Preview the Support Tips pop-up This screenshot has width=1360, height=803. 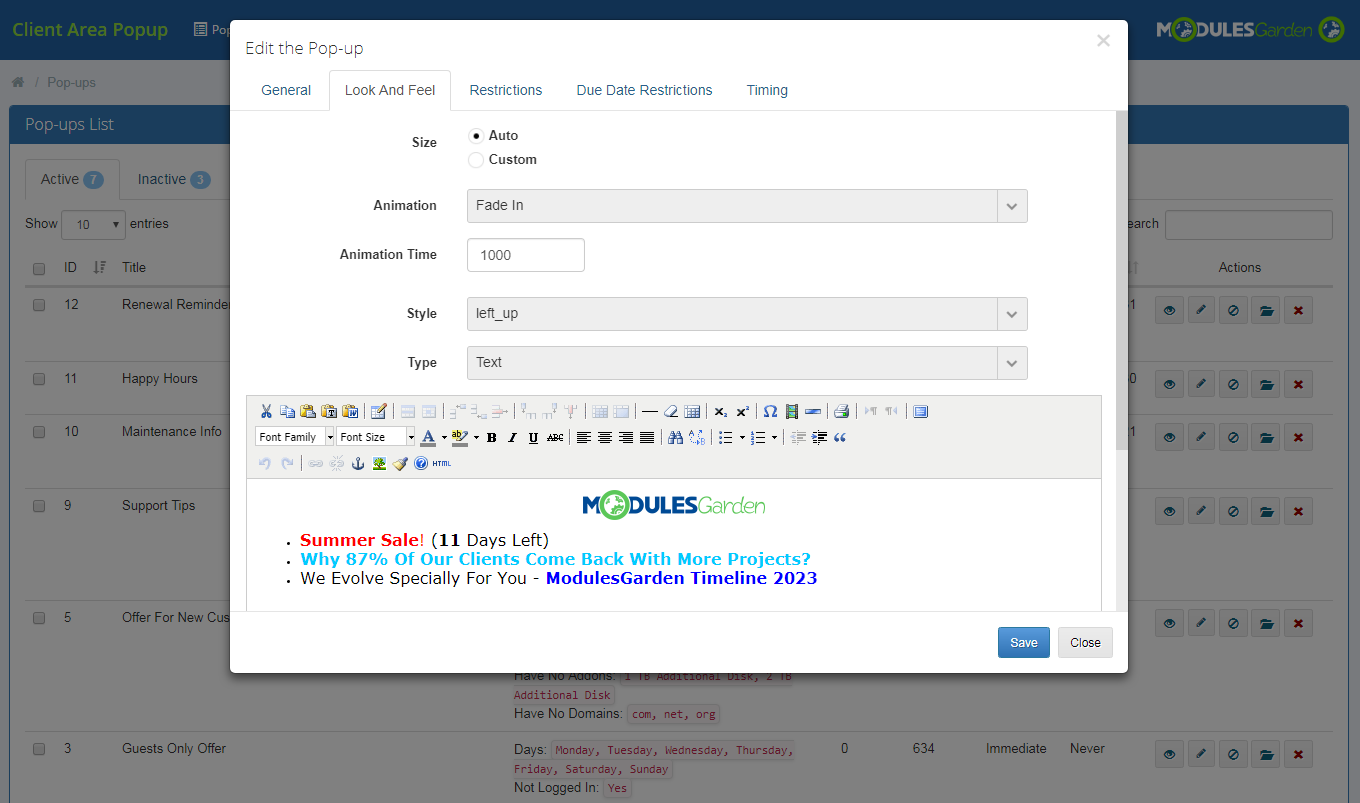click(1169, 510)
